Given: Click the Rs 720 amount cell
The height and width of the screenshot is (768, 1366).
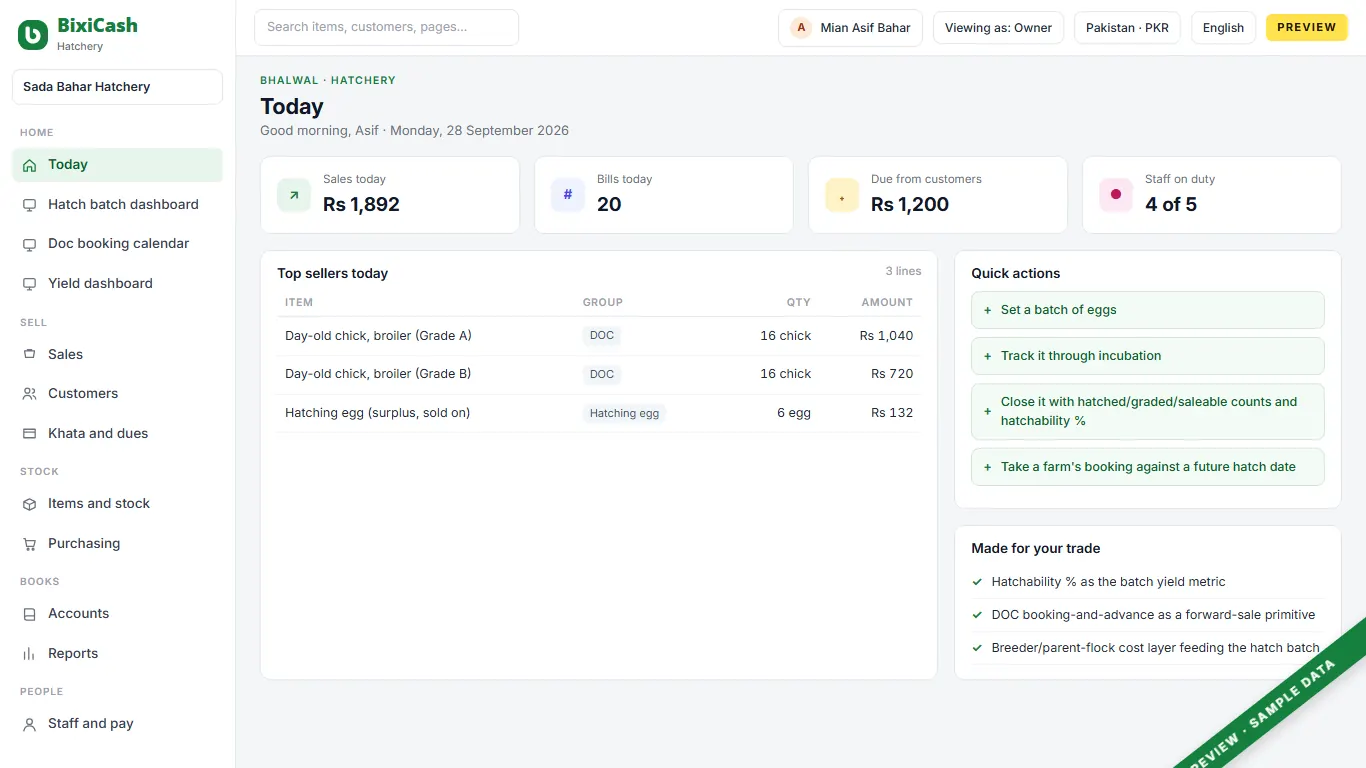Looking at the screenshot, I should (x=892, y=374).
